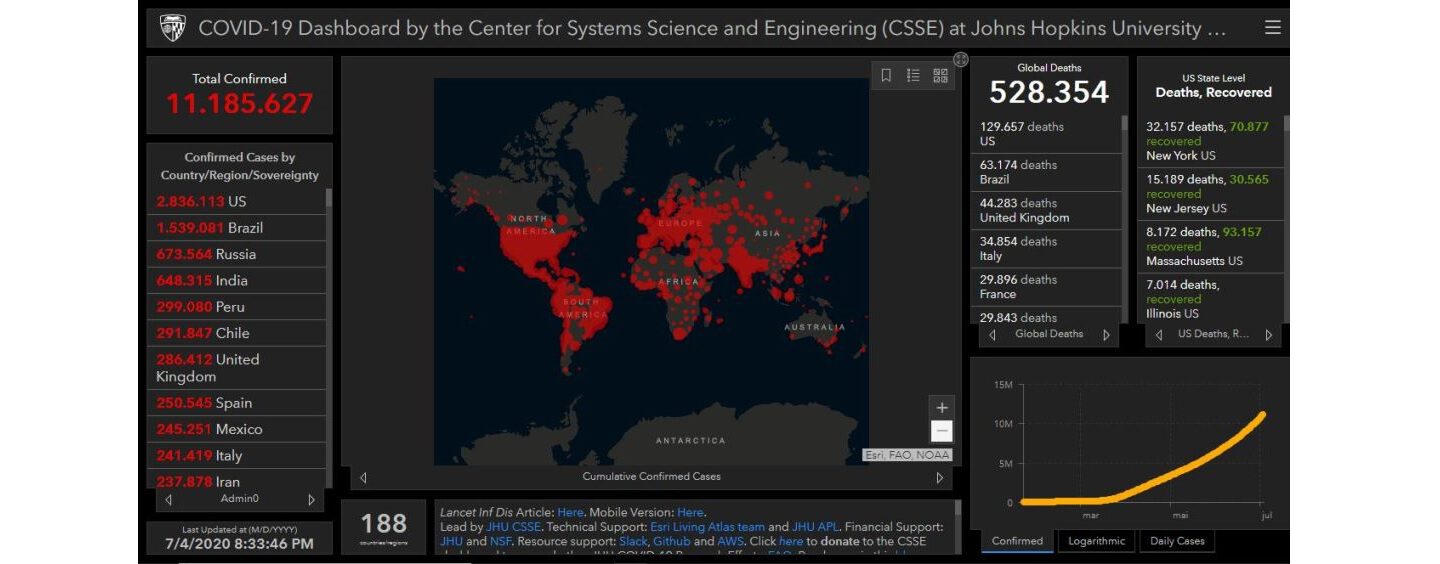
Task: Click the Johns Hopkins shield logo
Action: (x=173, y=28)
